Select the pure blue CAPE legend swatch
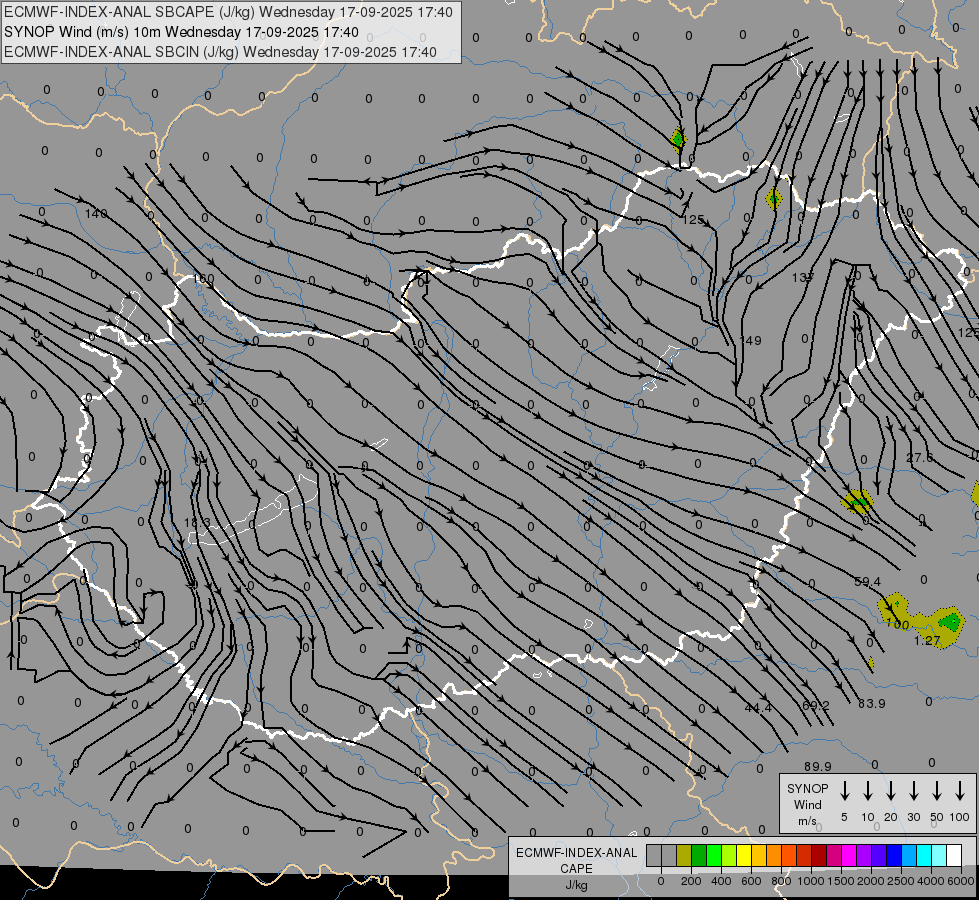The height and width of the screenshot is (900, 979). click(893, 855)
